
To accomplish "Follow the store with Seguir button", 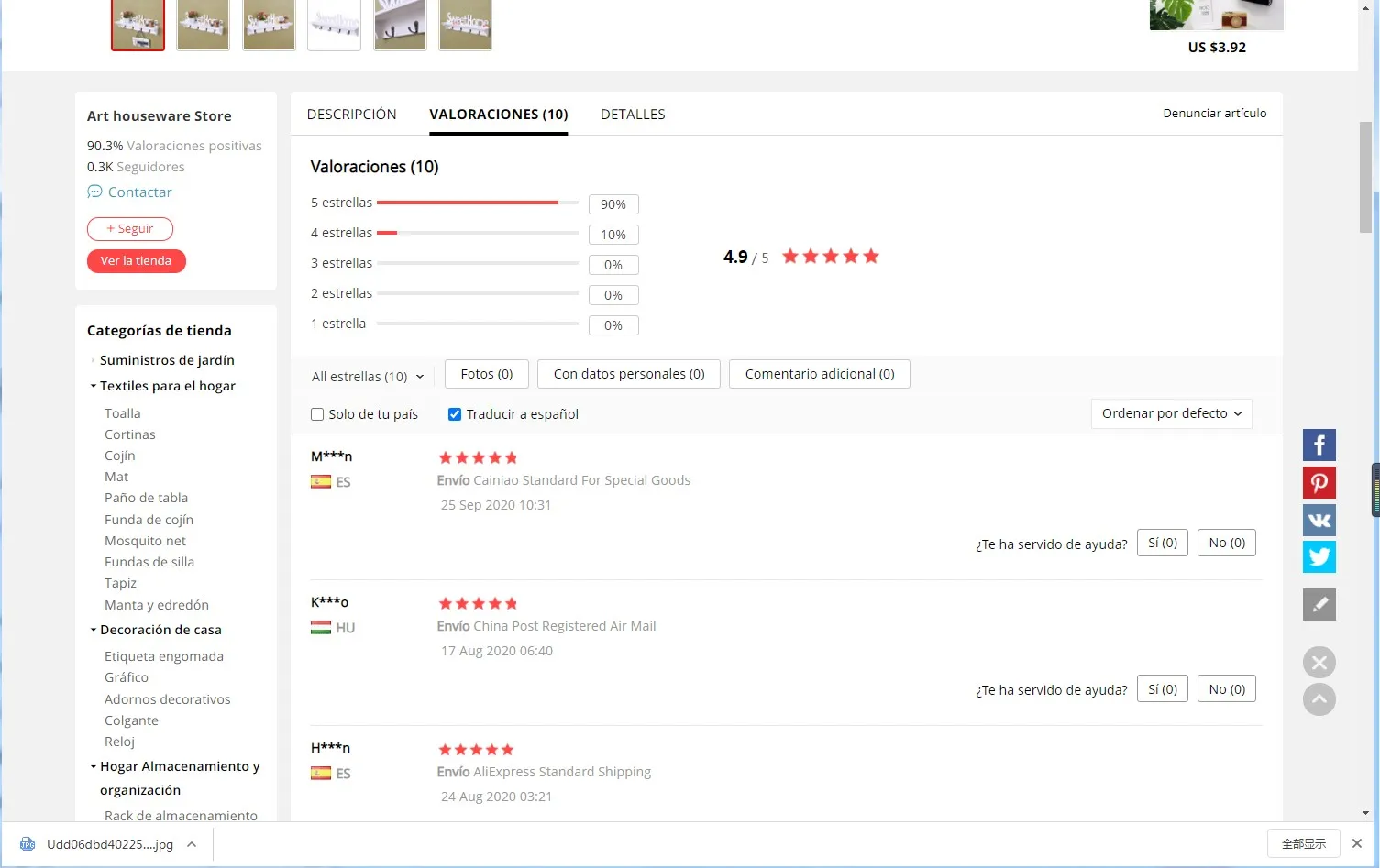I will coord(130,229).
